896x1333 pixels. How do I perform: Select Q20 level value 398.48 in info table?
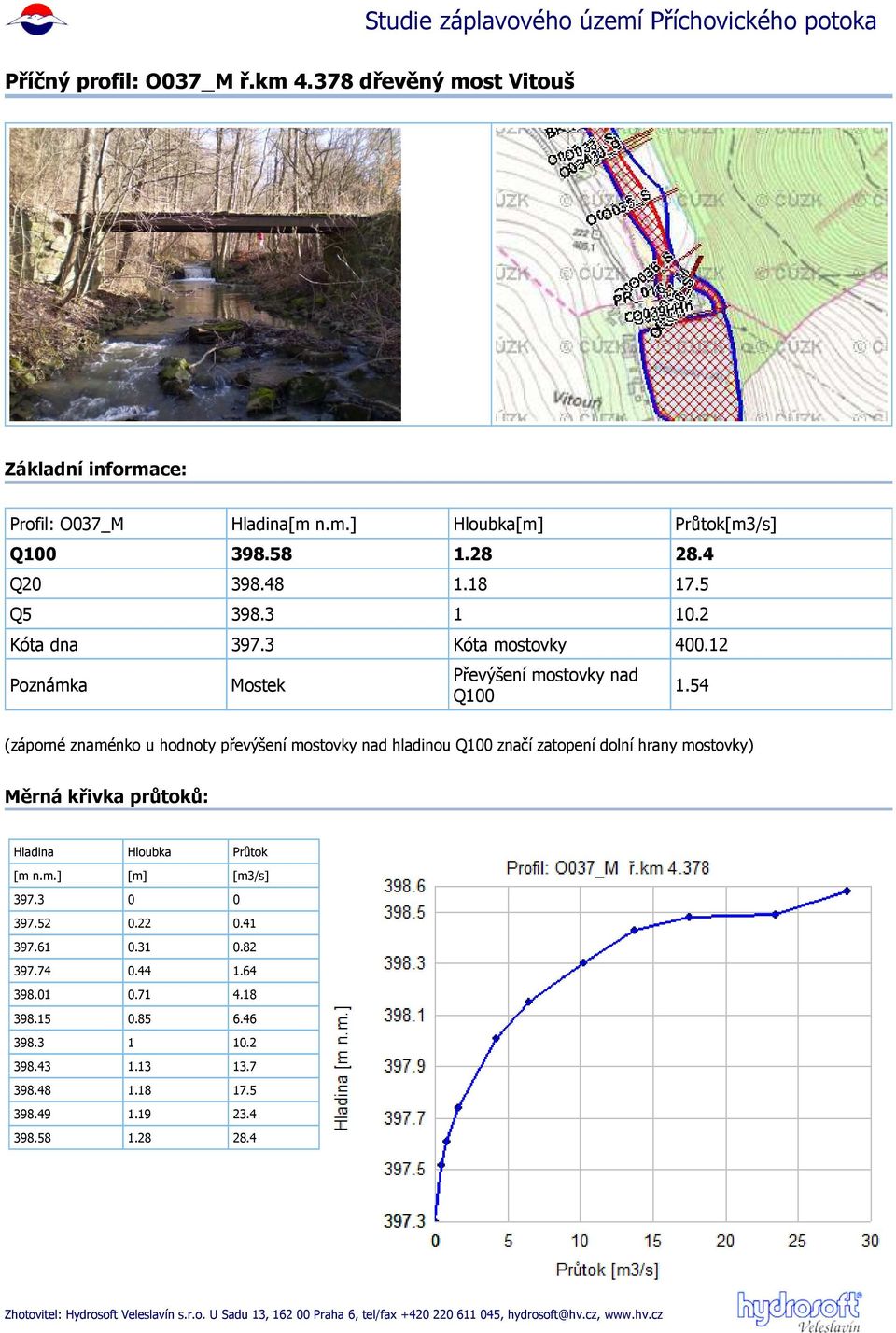258,584
